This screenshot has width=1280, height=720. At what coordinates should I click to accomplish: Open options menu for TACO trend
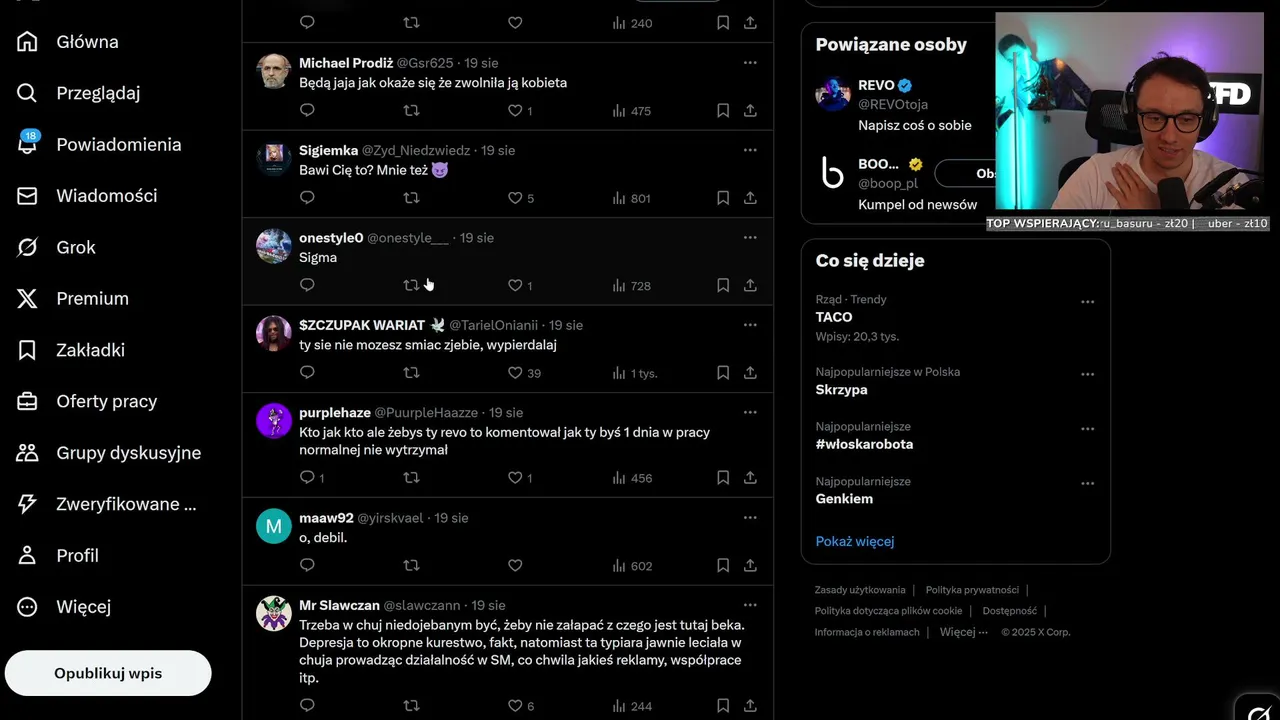click(x=1088, y=301)
